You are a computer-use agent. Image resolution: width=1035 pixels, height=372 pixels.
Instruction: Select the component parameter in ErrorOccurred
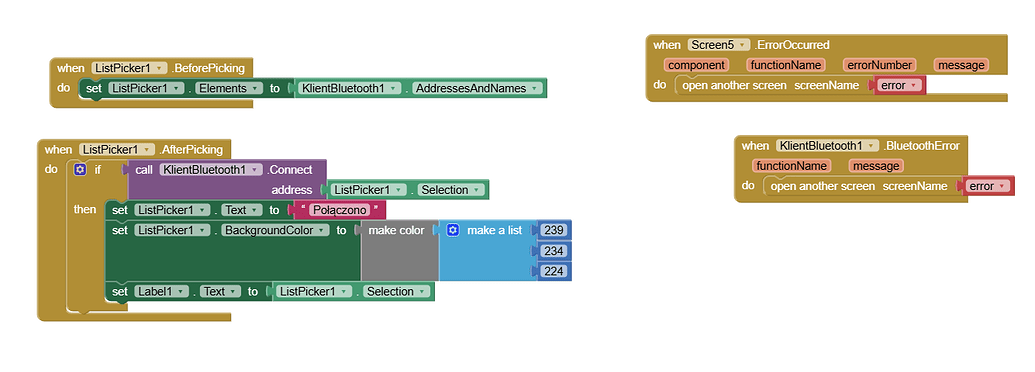pyautogui.click(x=696, y=65)
